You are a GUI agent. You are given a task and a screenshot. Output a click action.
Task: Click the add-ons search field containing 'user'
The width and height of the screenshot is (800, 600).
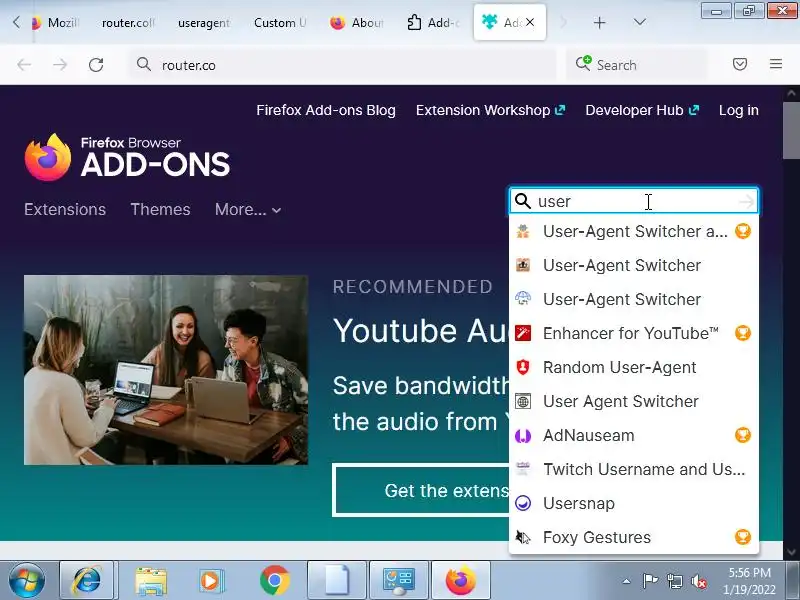pos(634,201)
